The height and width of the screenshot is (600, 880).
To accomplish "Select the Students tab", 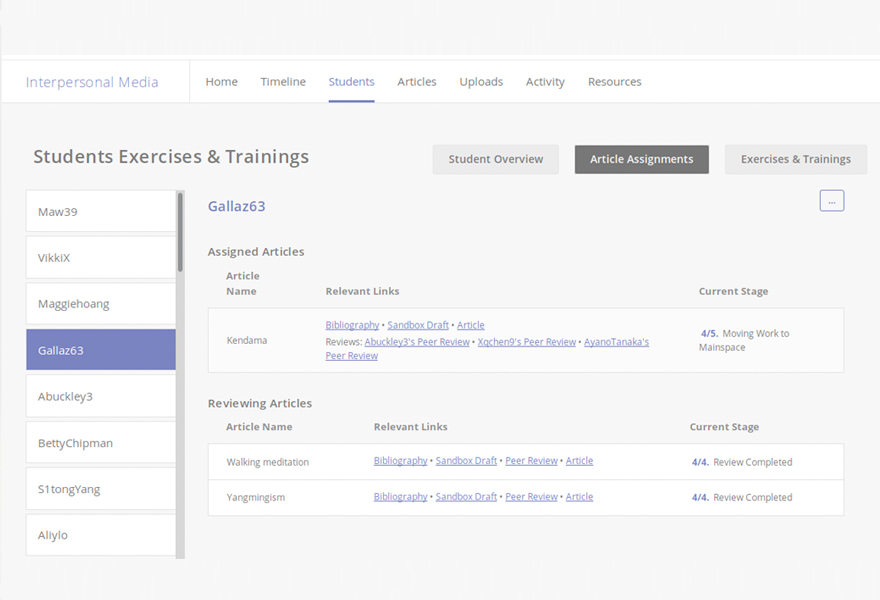I will (x=351, y=82).
